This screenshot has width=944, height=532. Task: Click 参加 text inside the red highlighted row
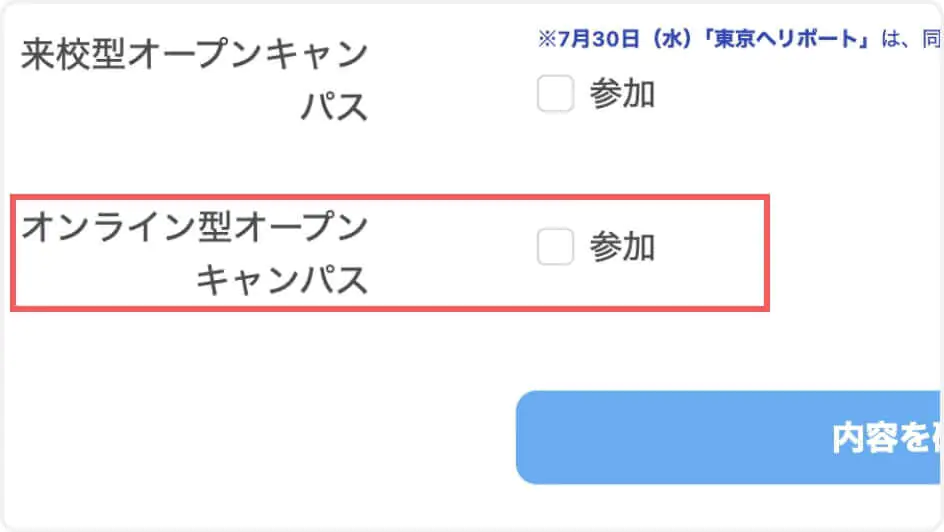pos(622,246)
